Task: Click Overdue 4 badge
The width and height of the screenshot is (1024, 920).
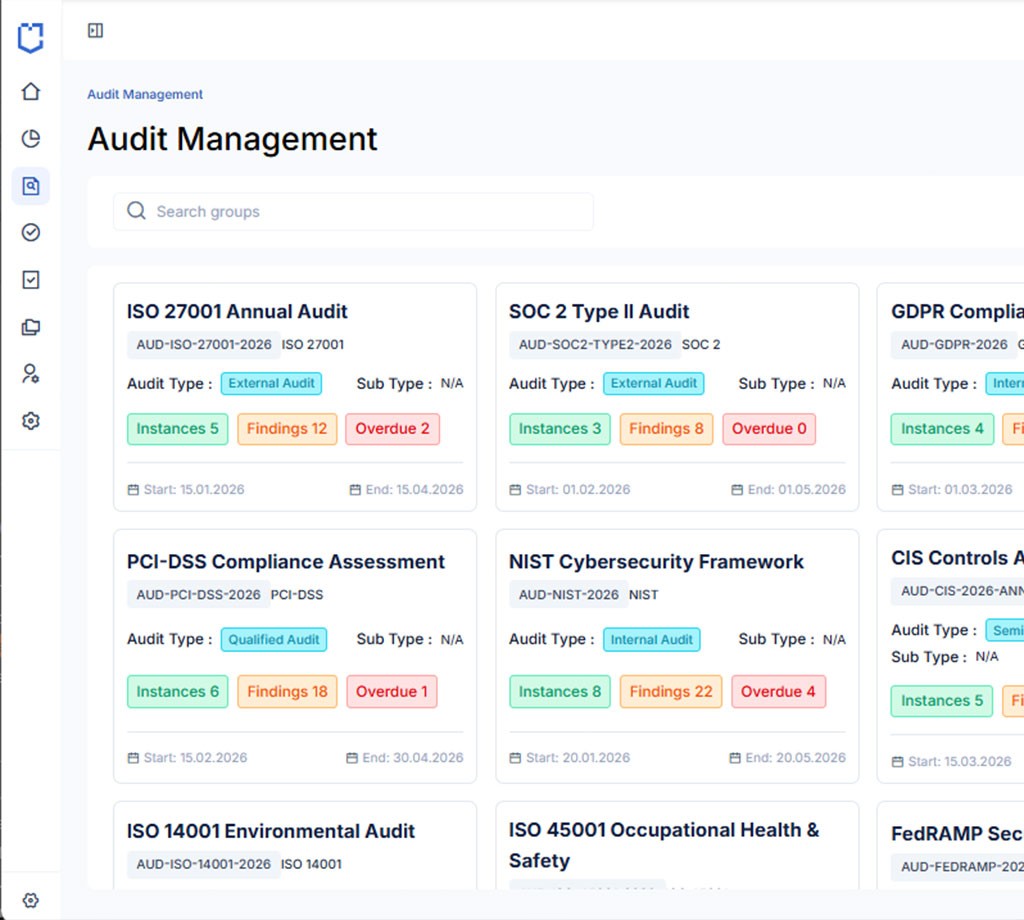Action: [778, 691]
